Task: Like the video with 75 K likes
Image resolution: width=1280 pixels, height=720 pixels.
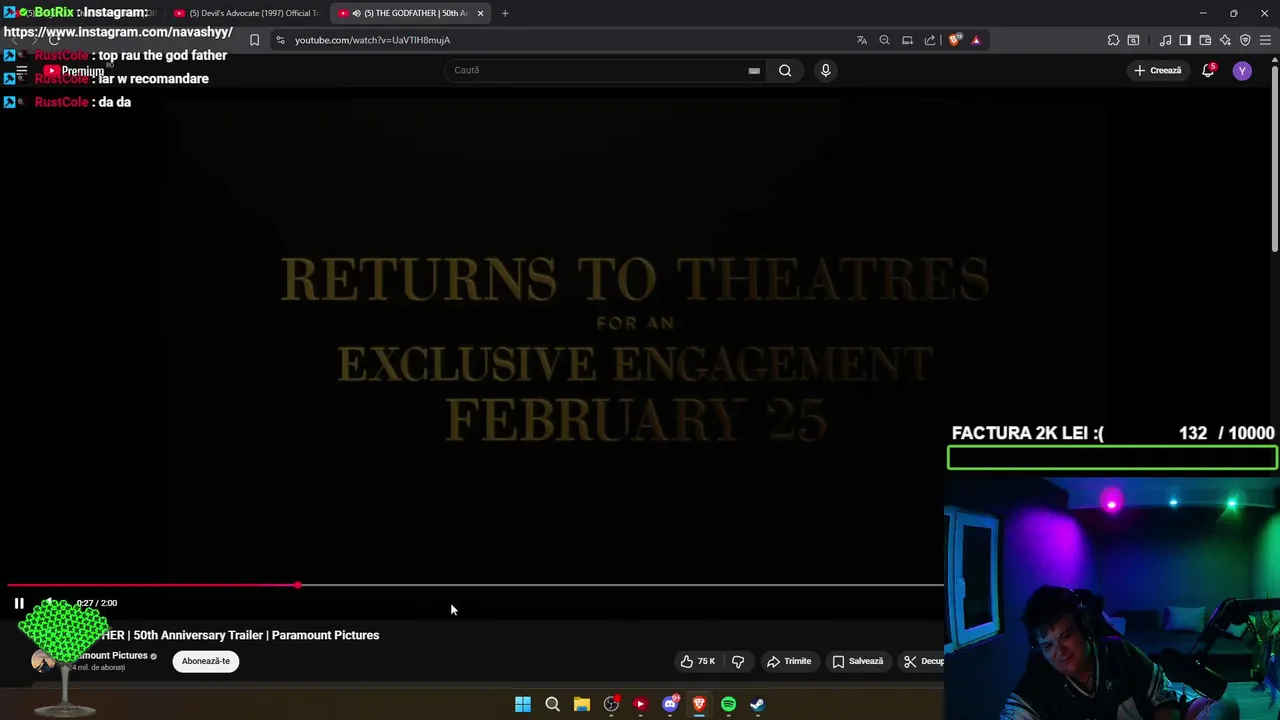Action: pyautogui.click(x=698, y=661)
